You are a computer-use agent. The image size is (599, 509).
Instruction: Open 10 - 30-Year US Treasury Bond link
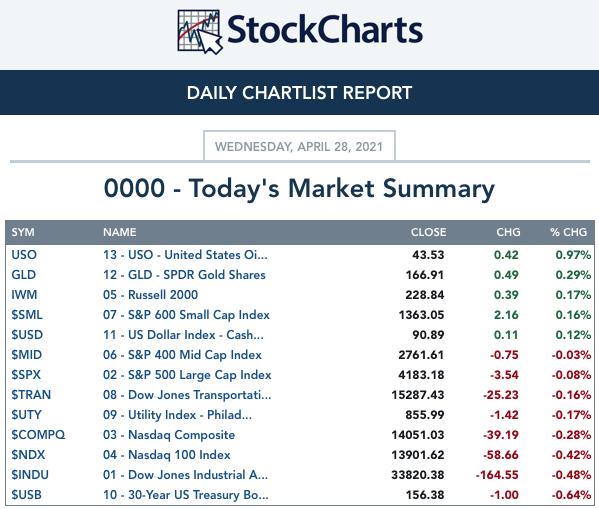tap(186, 495)
